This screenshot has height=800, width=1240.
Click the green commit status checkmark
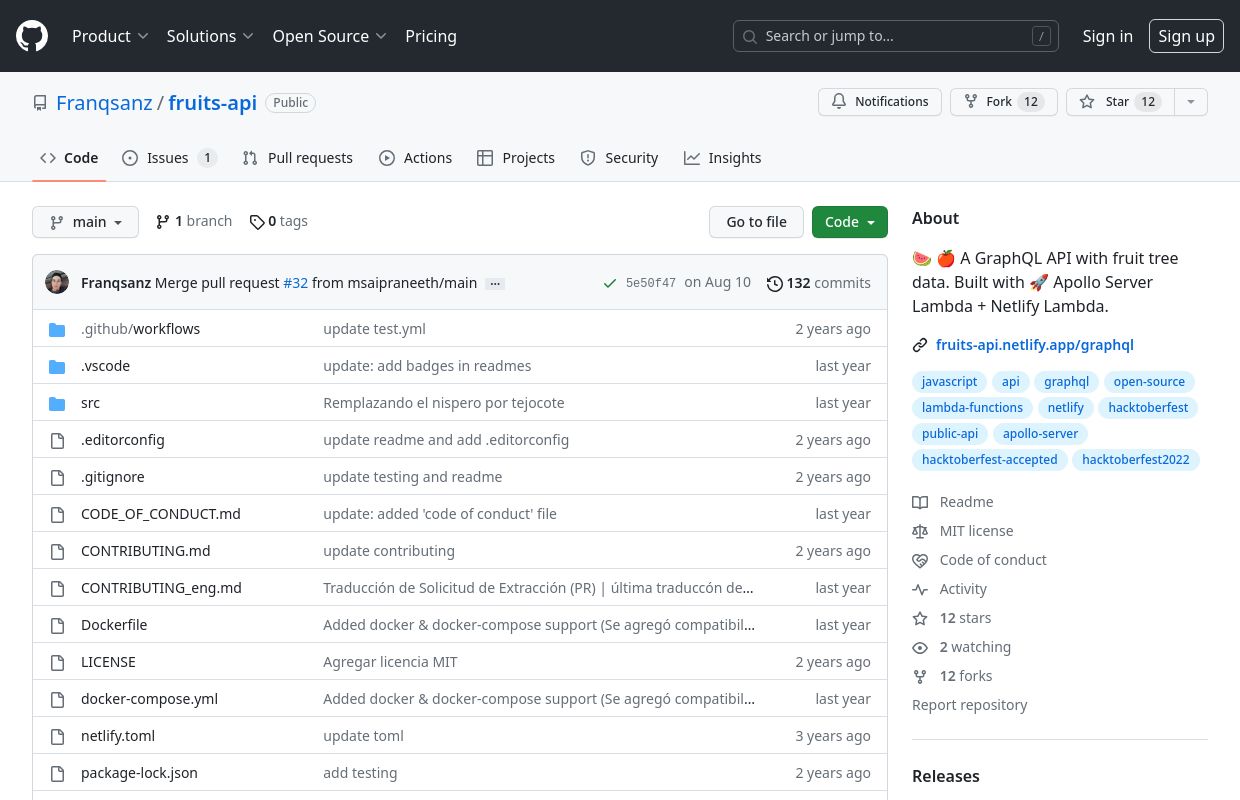pyautogui.click(x=610, y=284)
